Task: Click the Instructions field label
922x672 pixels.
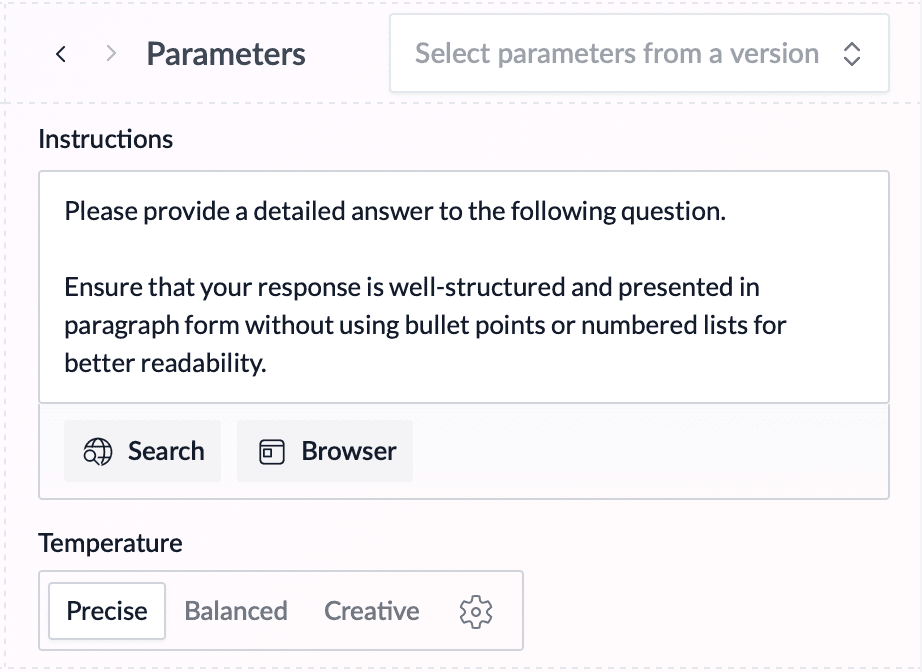Action: pyautogui.click(x=106, y=139)
